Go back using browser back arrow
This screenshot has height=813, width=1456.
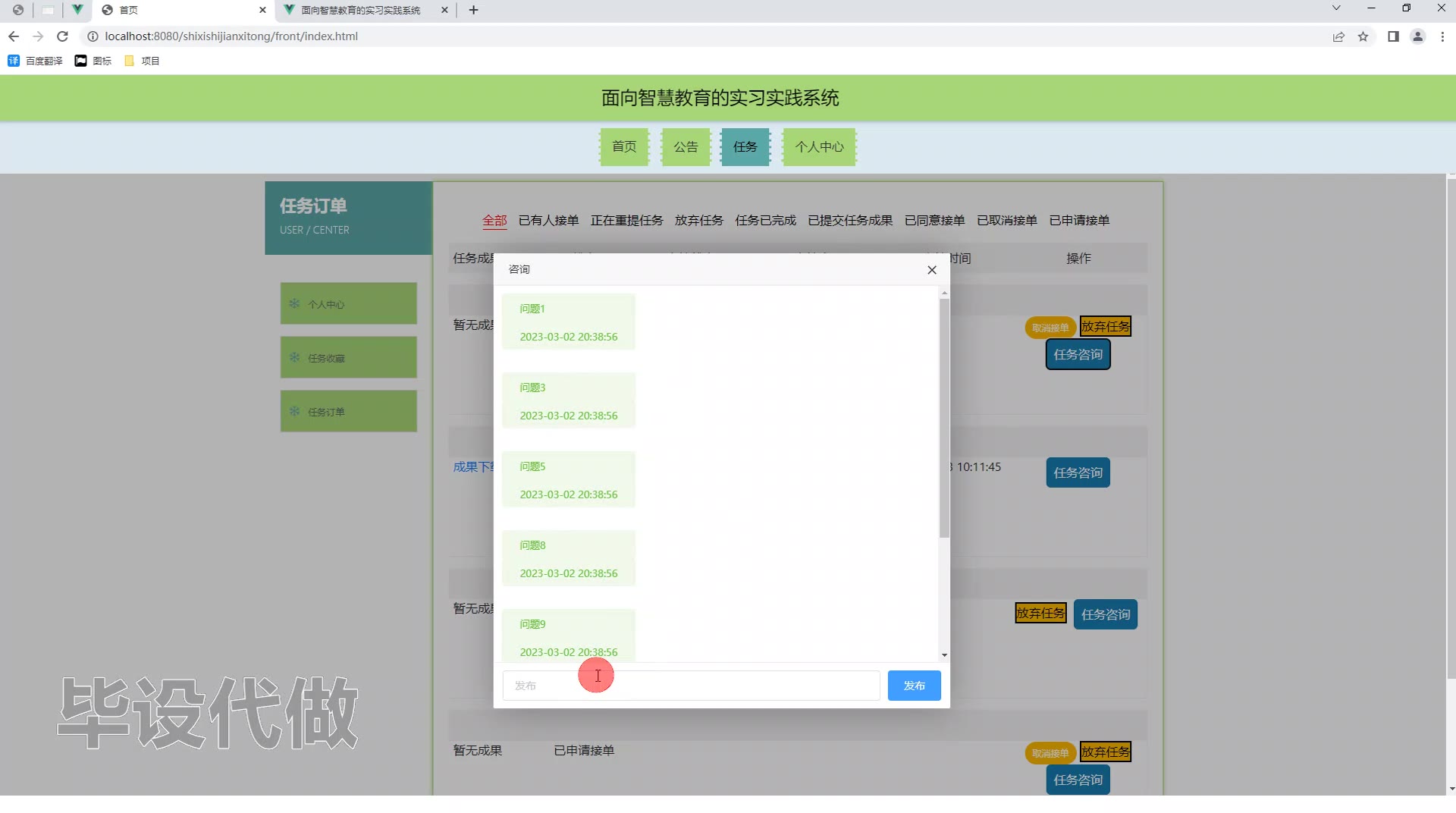coord(14,36)
